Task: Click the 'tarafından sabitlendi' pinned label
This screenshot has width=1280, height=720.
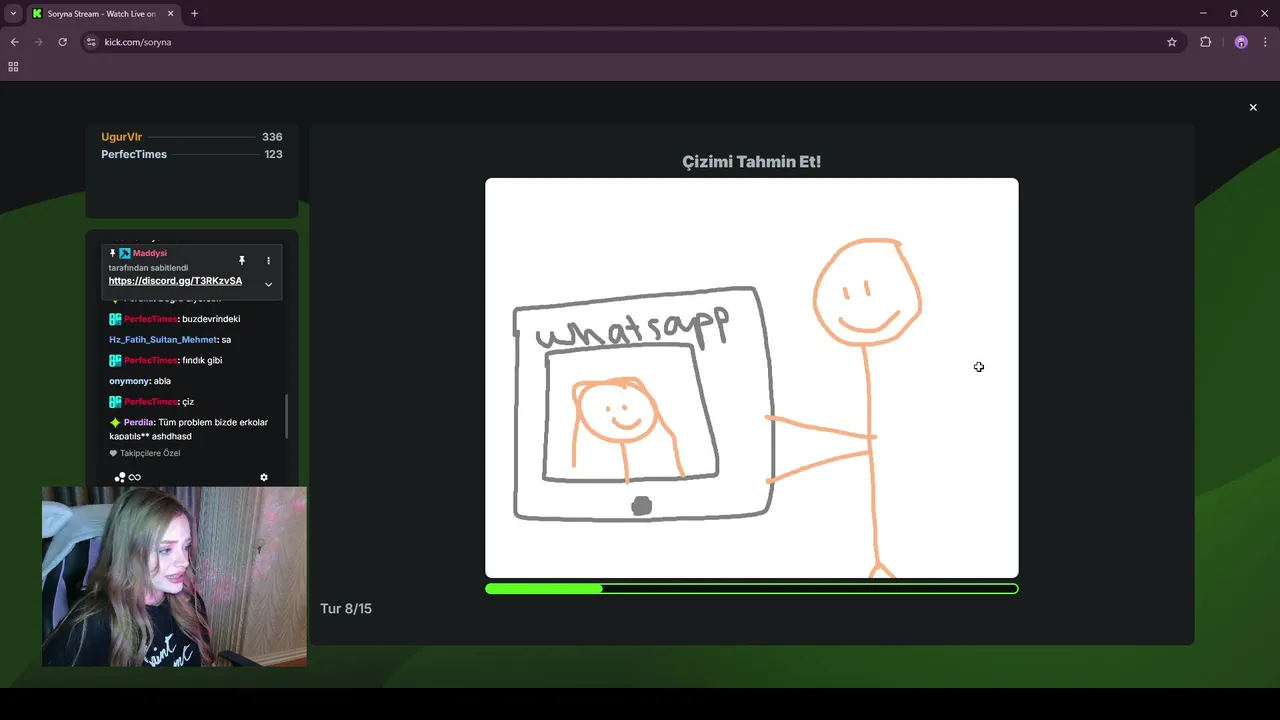Action: pos(148,268)
